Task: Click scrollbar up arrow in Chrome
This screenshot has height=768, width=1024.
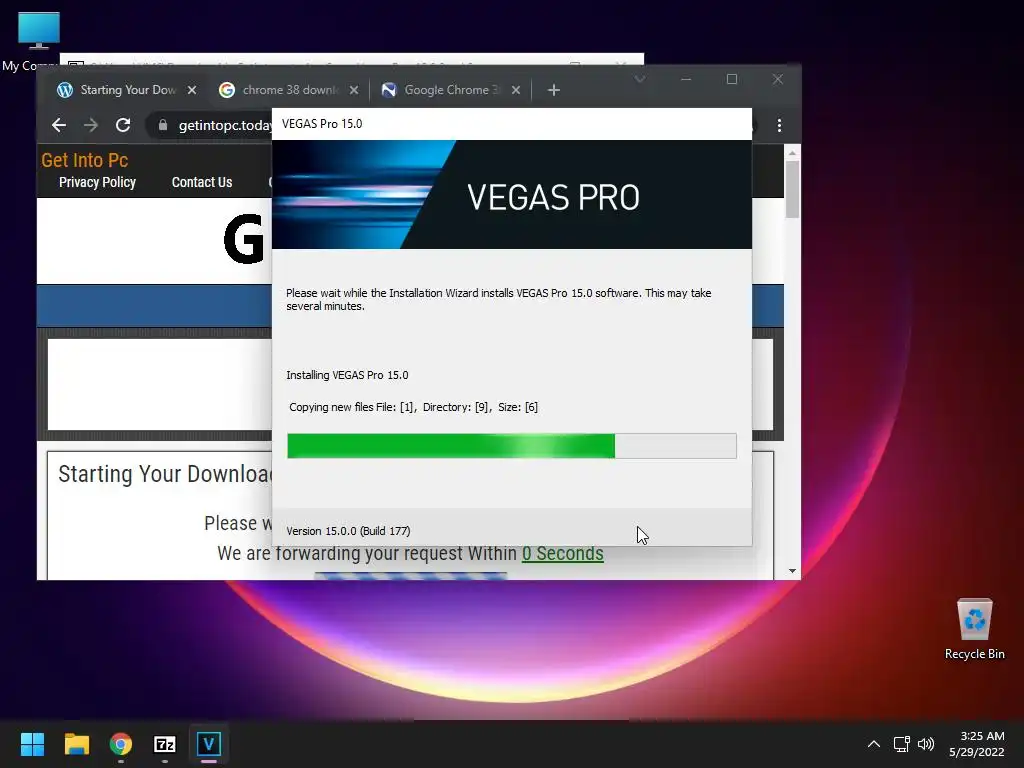Action: point(792,153)
